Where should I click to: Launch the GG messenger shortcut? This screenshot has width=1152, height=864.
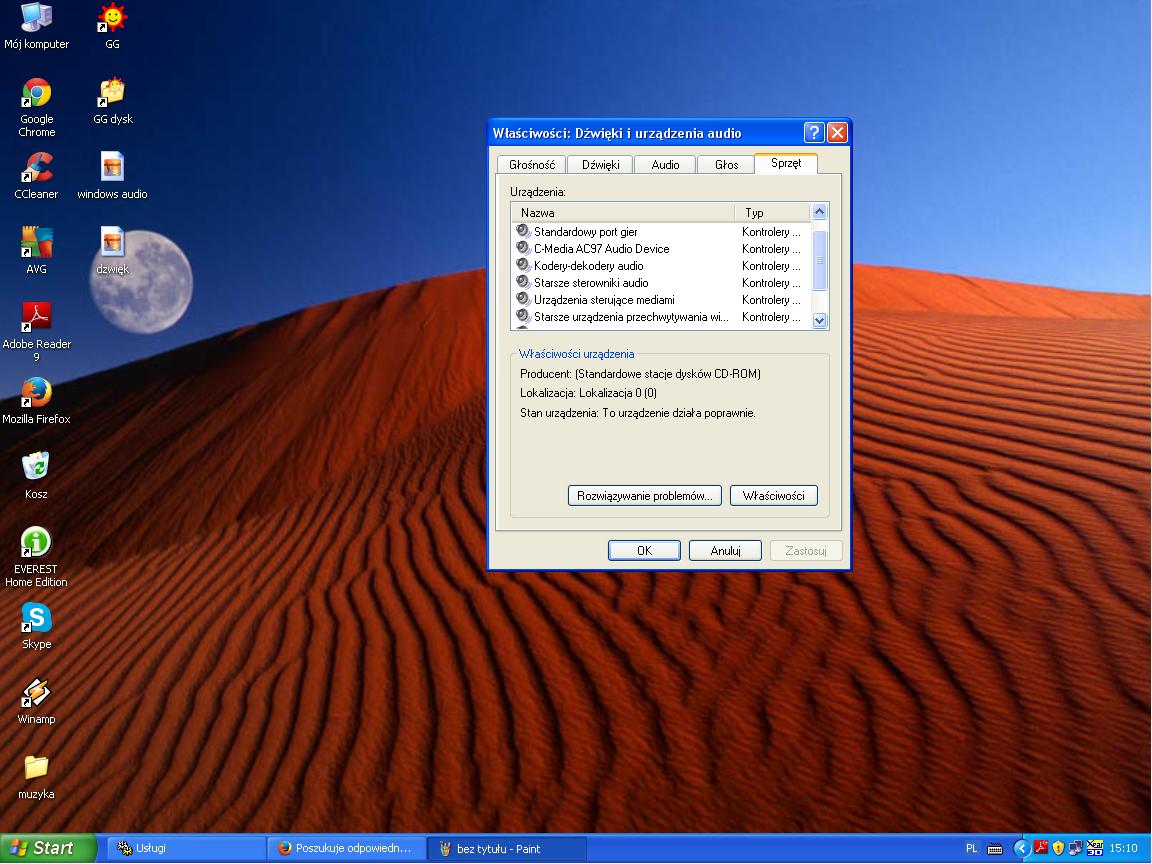[x=112, y=26]
